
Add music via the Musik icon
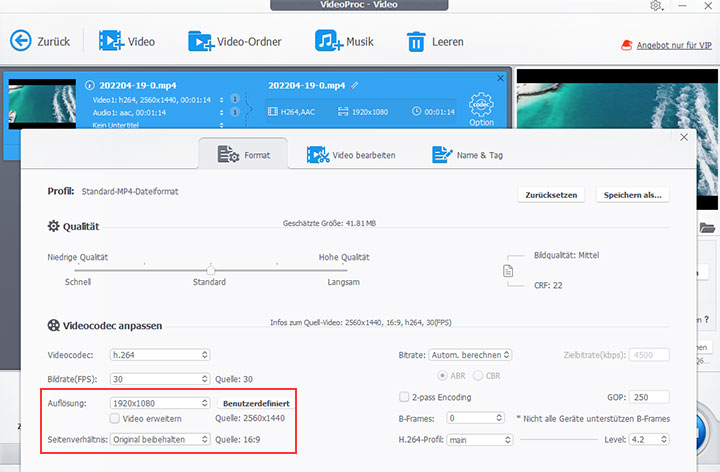pyautogui.click(x=328, y=41)
